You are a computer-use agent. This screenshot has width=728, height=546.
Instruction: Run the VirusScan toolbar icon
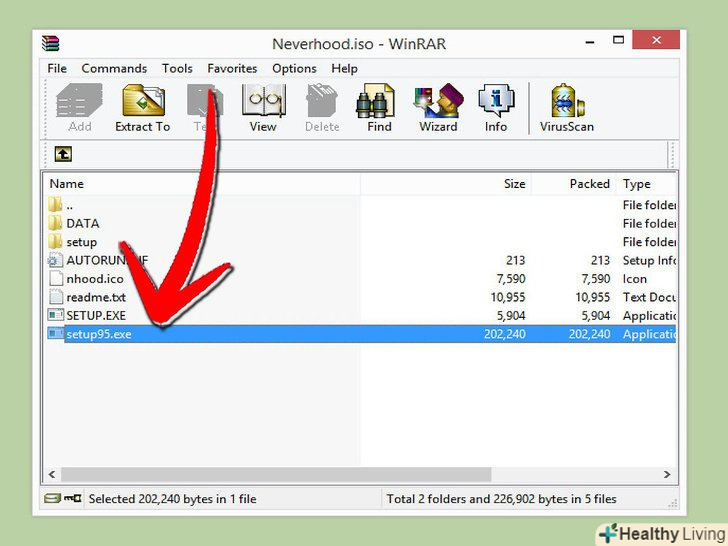coord(567,100)
